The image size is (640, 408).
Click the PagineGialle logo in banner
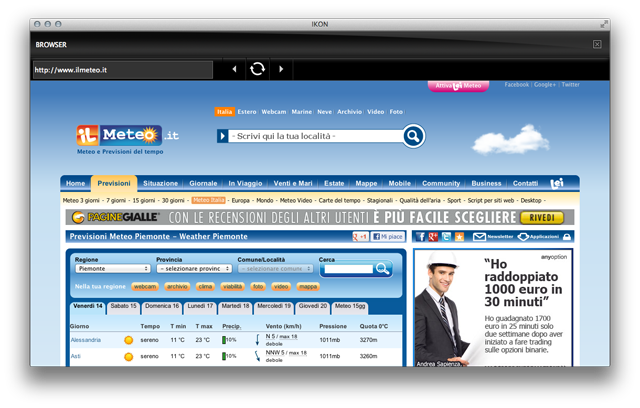116,217
